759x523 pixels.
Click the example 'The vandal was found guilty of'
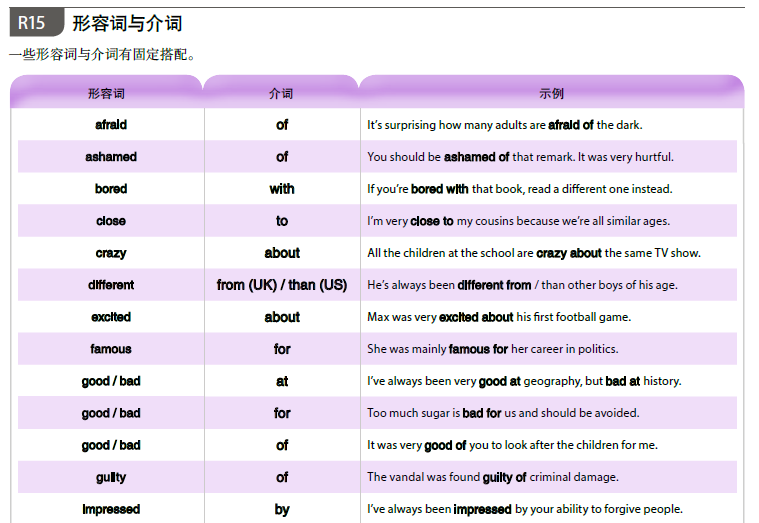pos(493,477)
